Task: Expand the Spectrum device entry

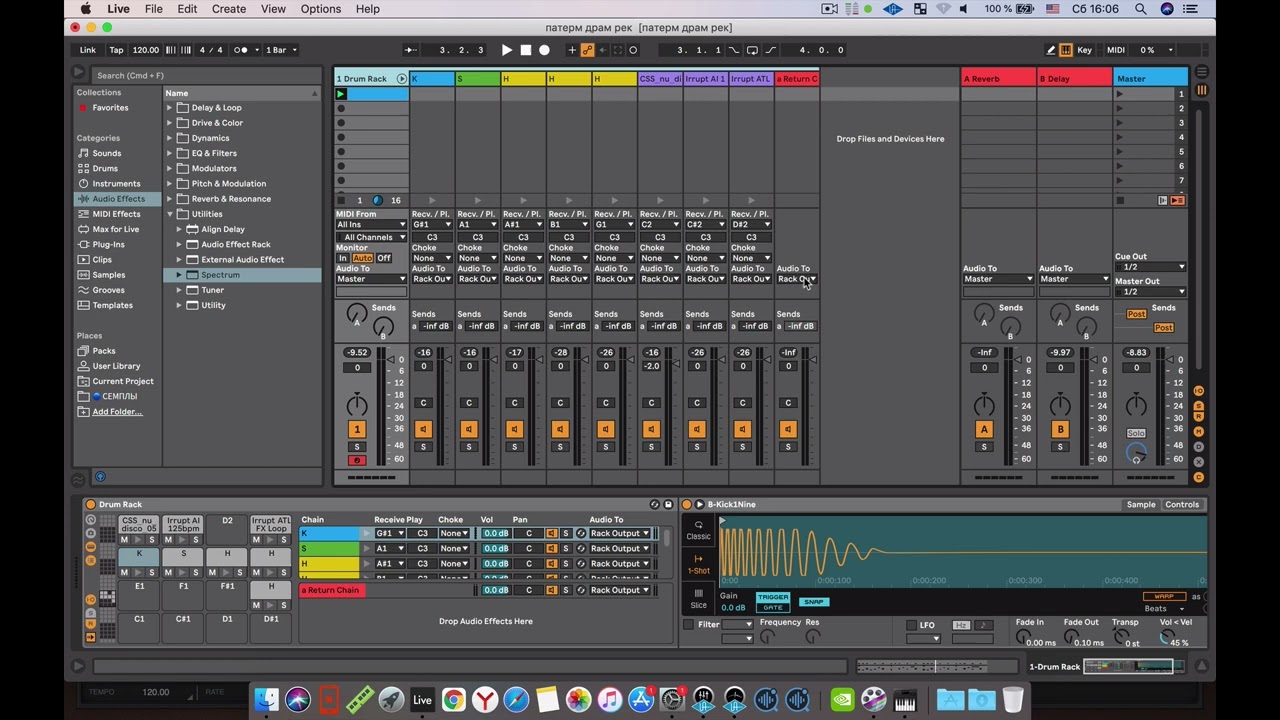Action: pos(180,275)
